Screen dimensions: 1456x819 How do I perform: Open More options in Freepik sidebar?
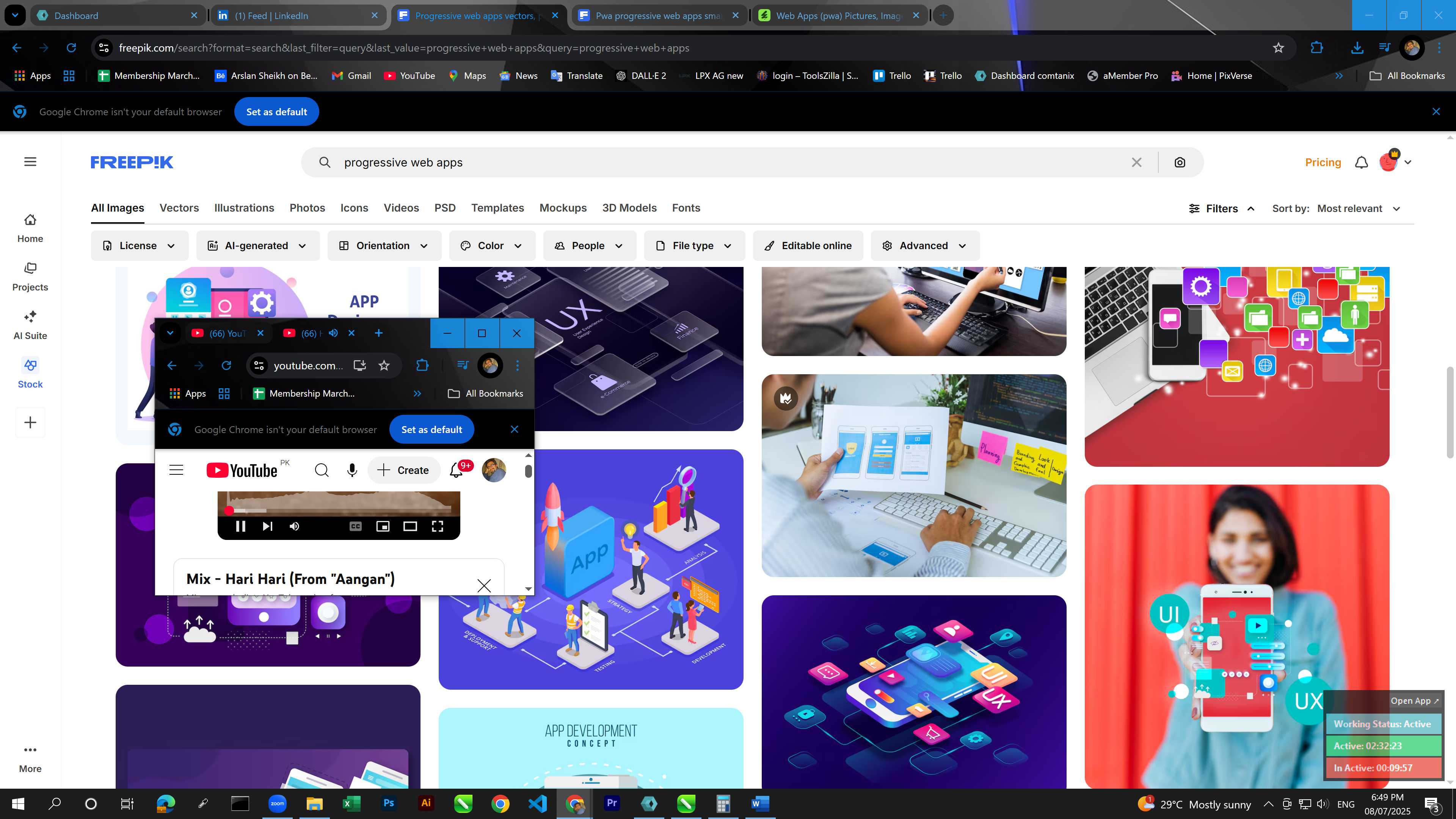(x=30, y=759)
